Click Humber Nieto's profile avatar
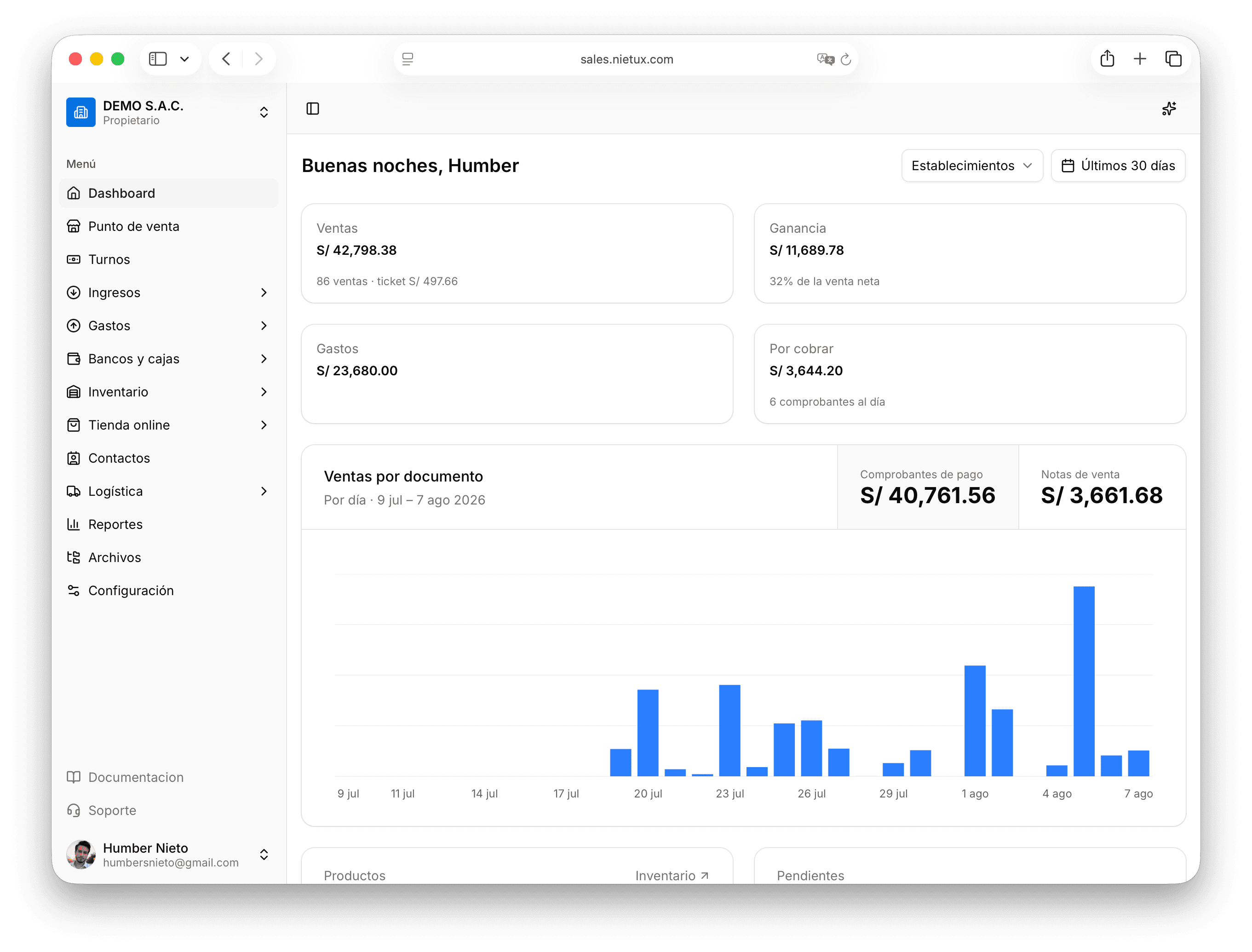Image resolution: width=1252 pixels, height=952 pixels. click(80, 855)
